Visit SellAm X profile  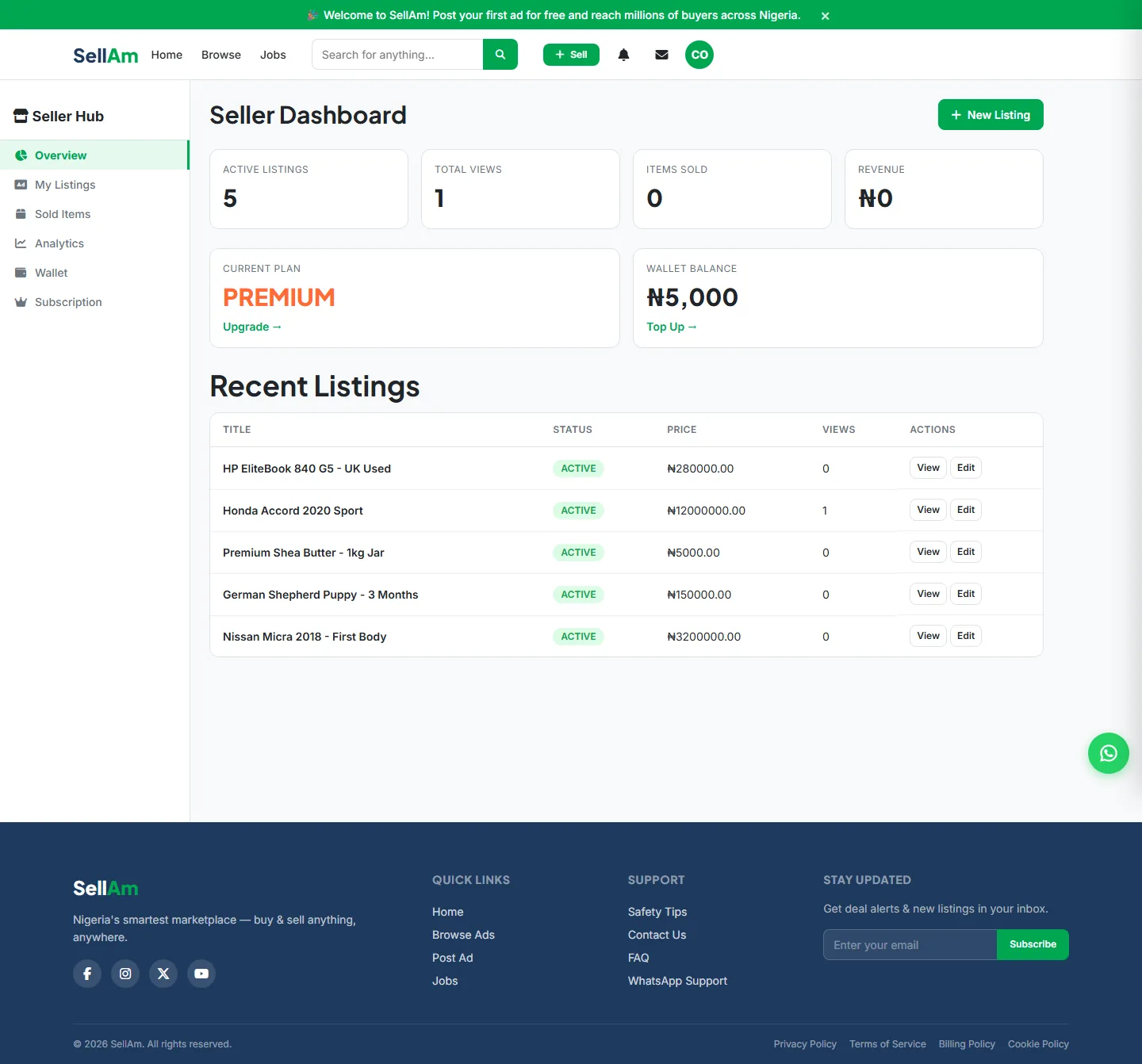point(163,974)
